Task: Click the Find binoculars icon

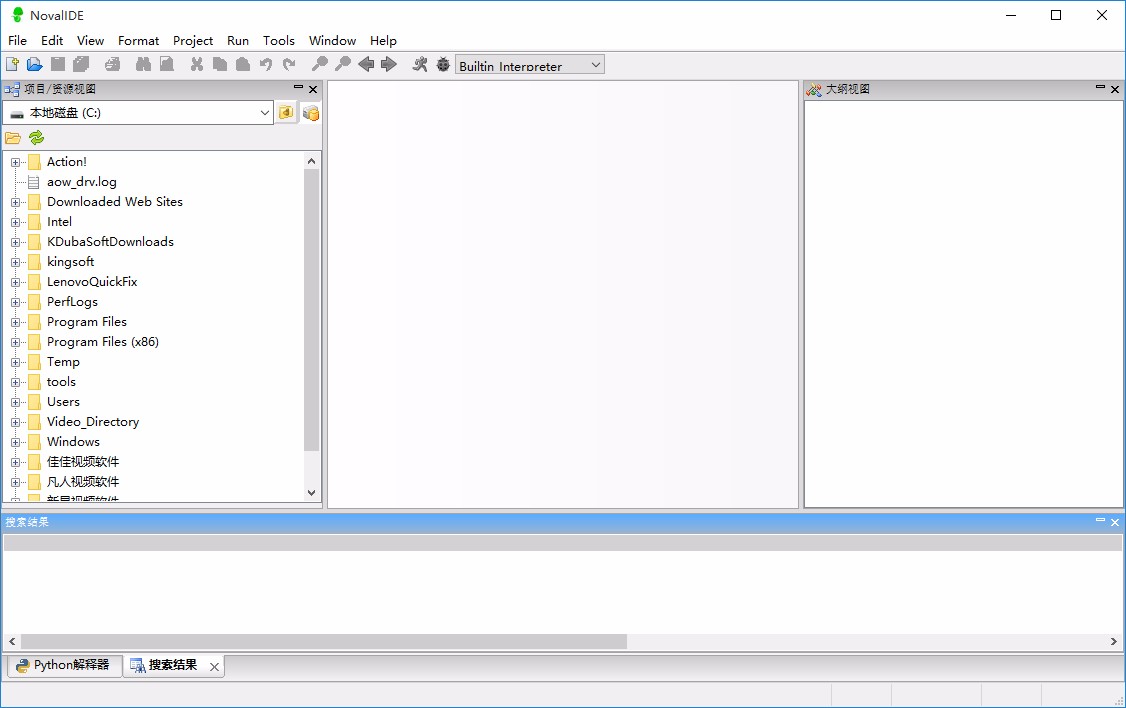Action: pos(144,65)
